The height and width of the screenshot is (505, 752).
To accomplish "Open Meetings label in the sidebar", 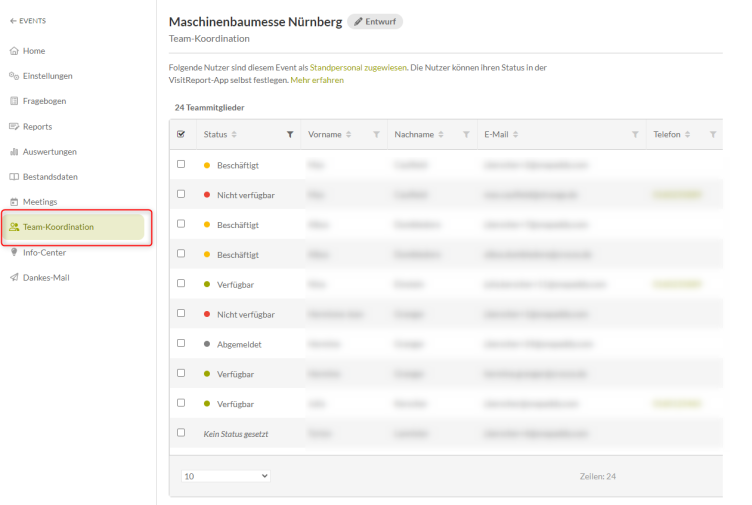I will point(40,202).
